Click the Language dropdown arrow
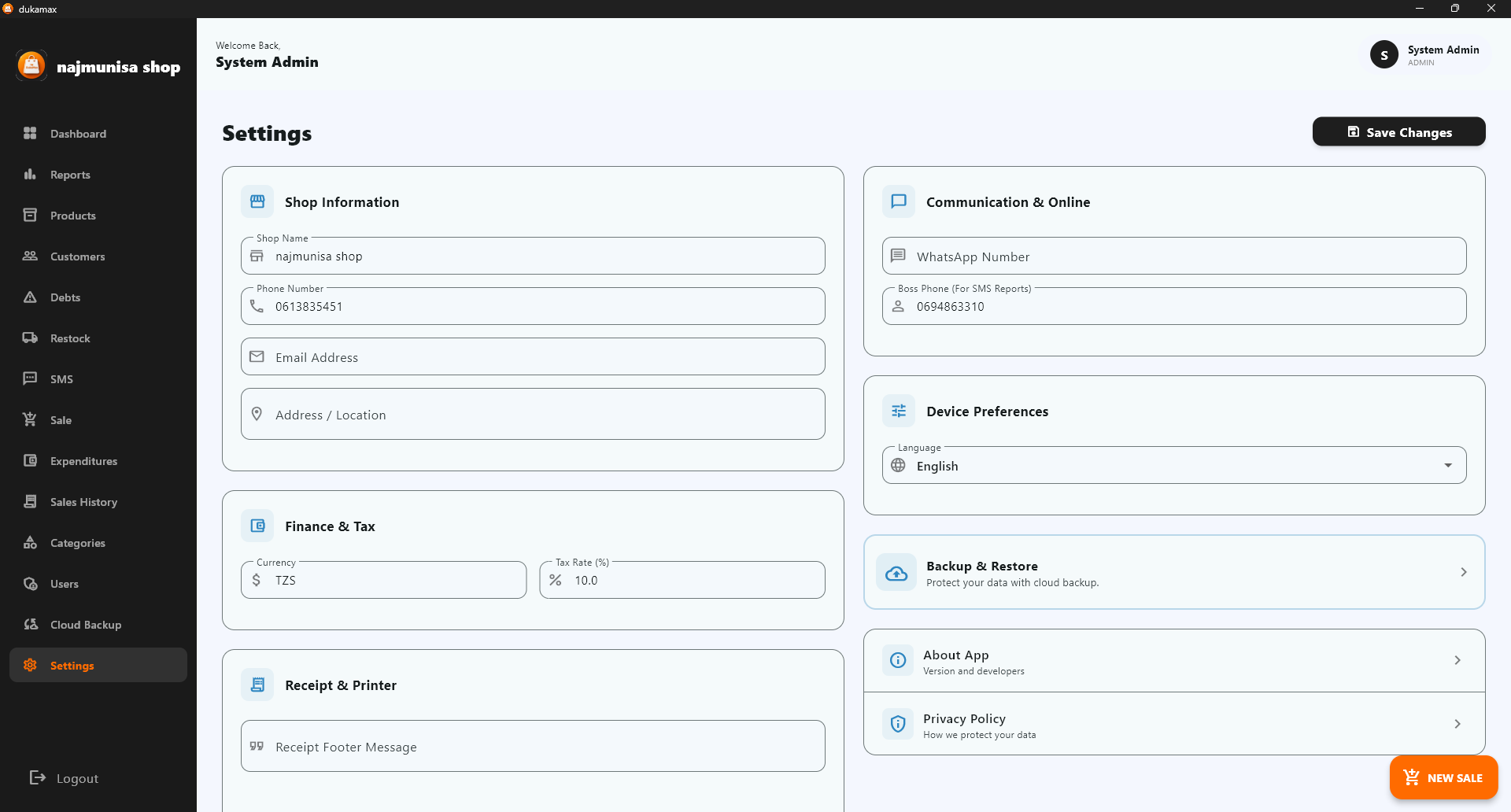Screen dimensions: 1511x812 pyautogui.click(x=1448, y=465)
